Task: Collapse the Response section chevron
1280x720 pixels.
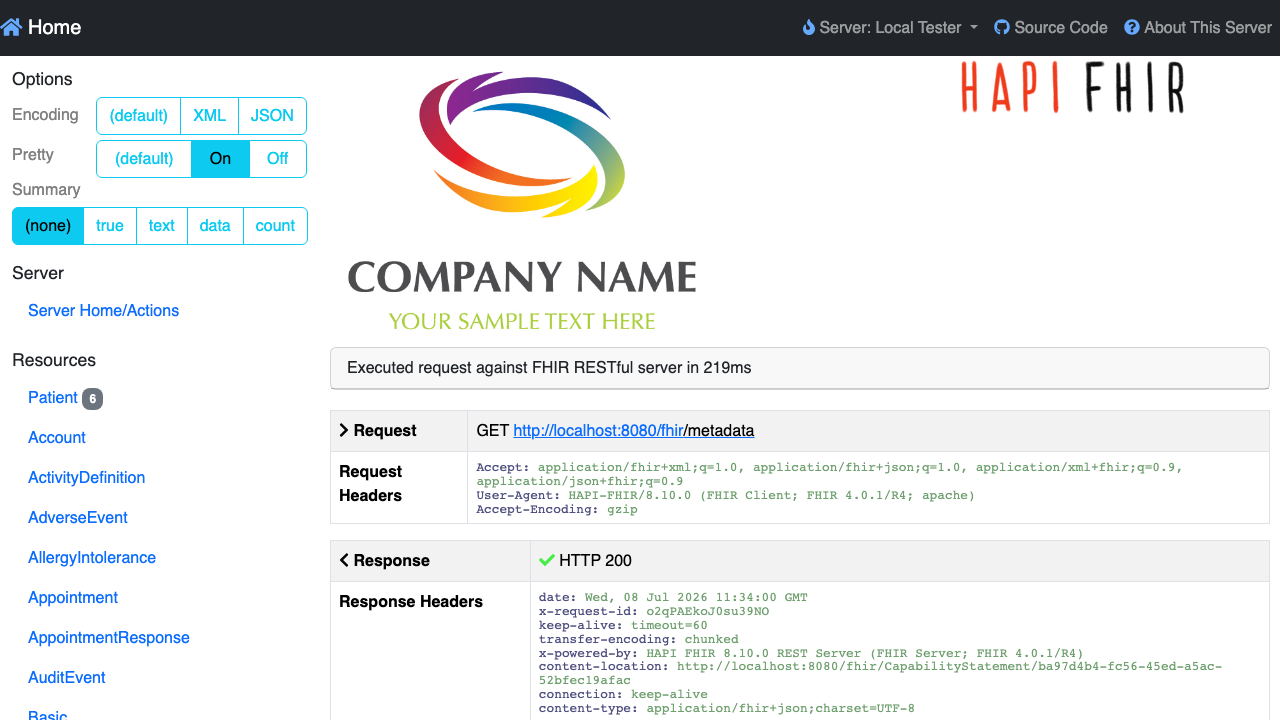Action: [344, 560]
